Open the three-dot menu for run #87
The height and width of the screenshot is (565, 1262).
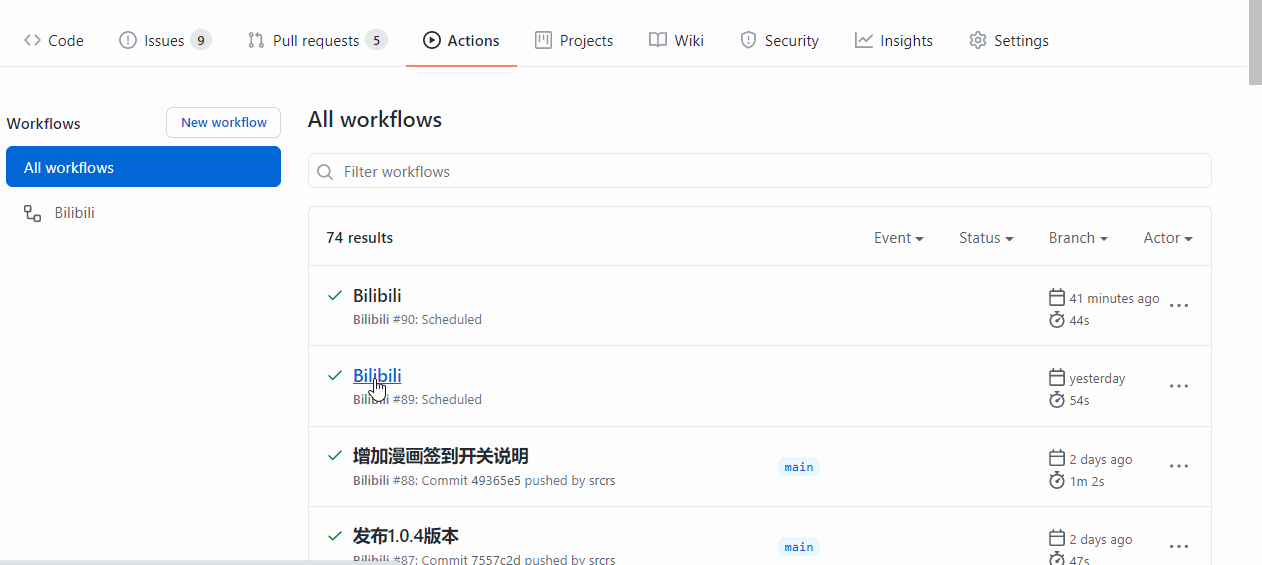point(1179,546)
